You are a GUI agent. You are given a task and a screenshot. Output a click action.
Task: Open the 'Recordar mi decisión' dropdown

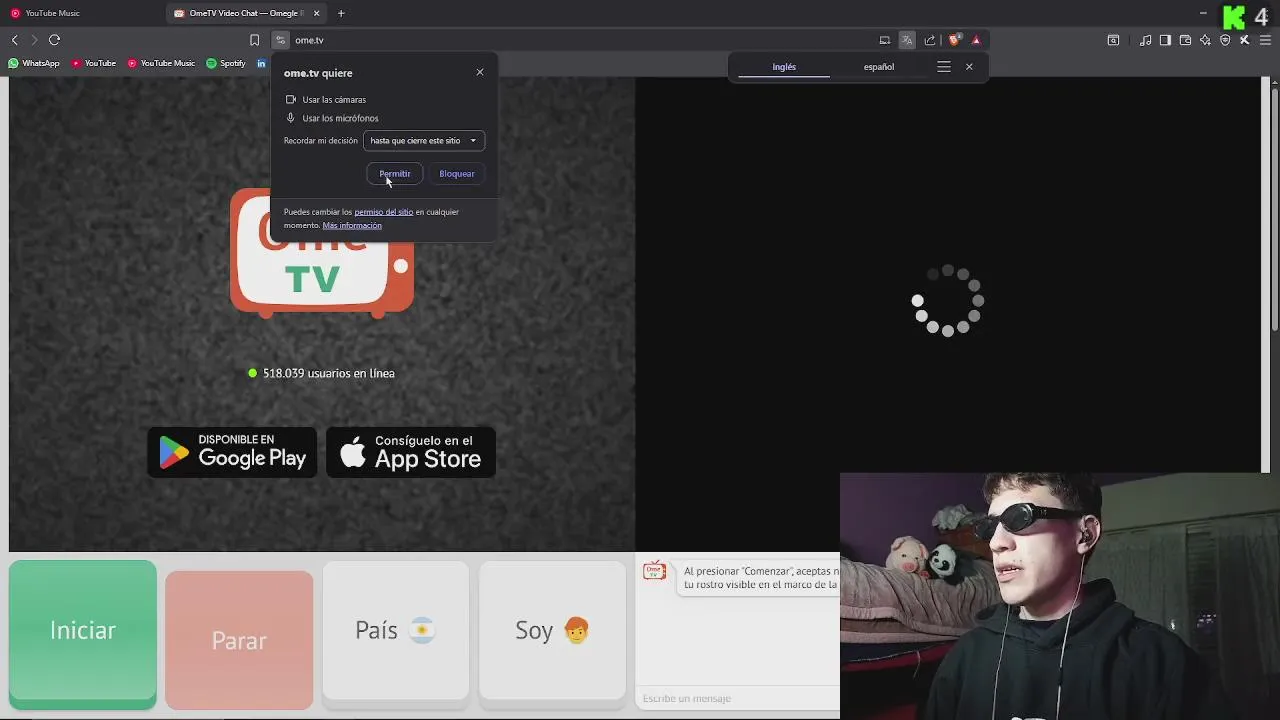(x=424, y=141)
